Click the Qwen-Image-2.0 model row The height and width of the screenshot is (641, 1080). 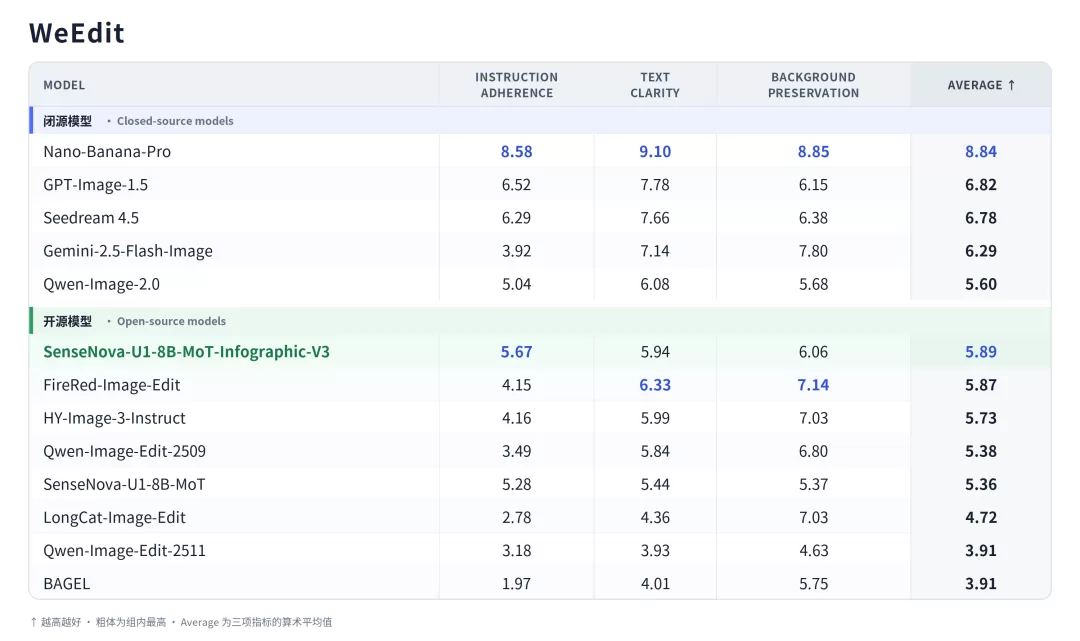tap(540, 284)
